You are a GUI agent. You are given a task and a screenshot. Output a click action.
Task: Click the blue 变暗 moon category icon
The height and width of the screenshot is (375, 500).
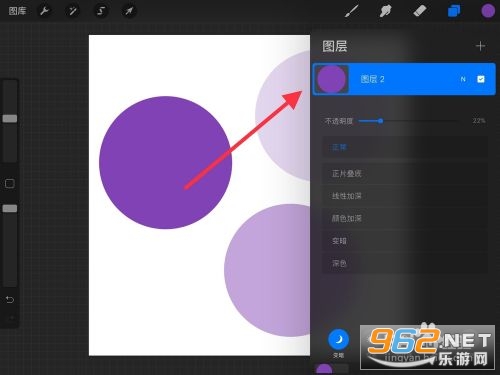338,339
